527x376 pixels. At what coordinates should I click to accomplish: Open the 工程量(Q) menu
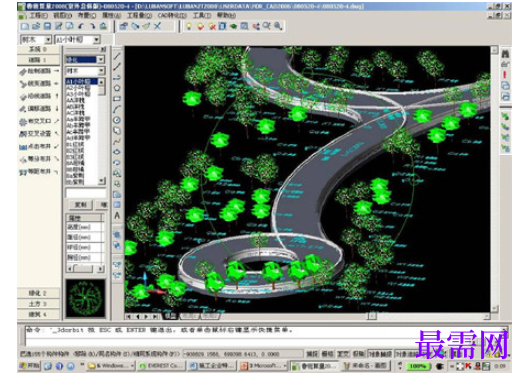click(x=139, y=15)
